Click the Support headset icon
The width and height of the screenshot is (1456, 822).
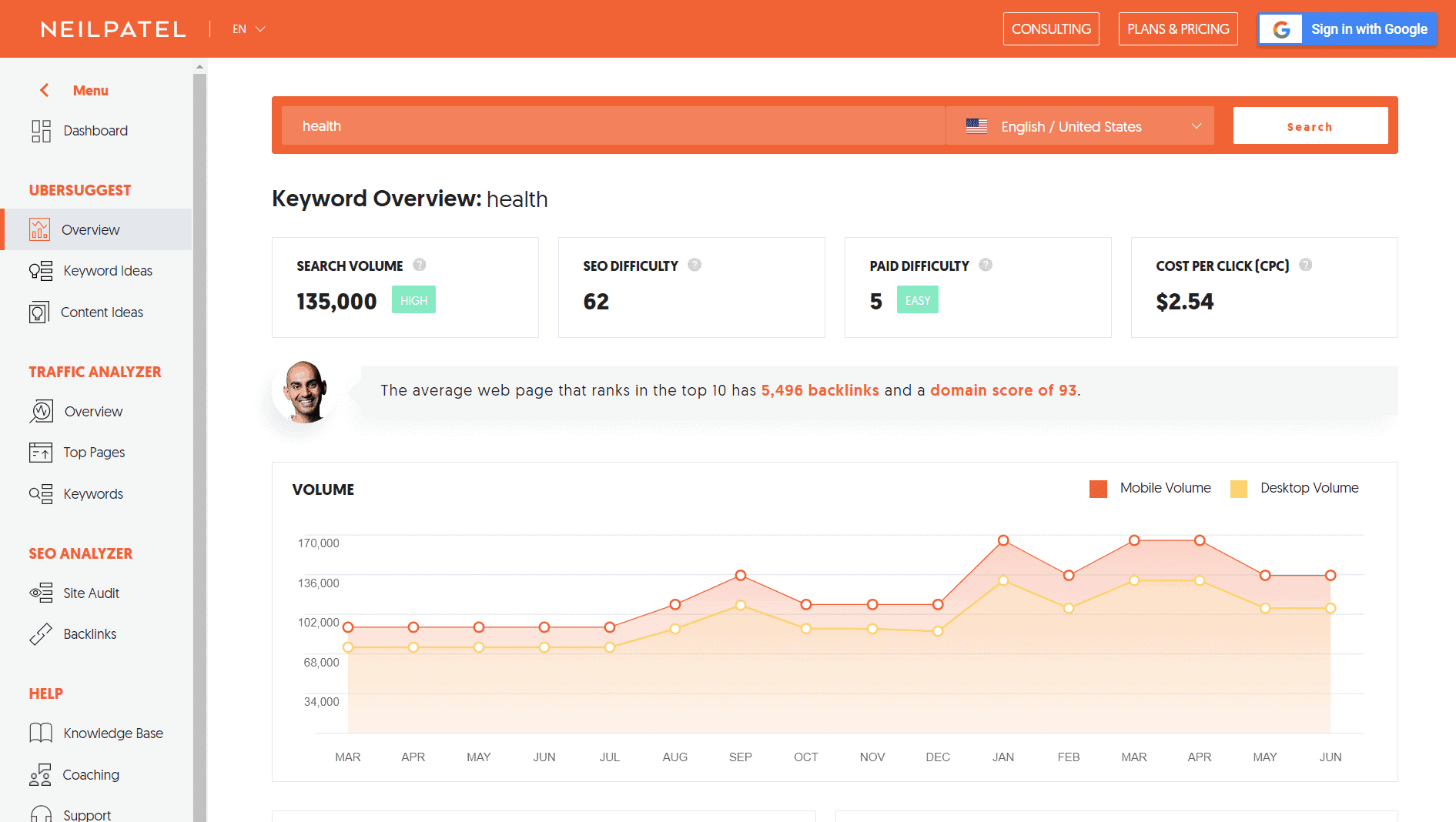(41, 814)
